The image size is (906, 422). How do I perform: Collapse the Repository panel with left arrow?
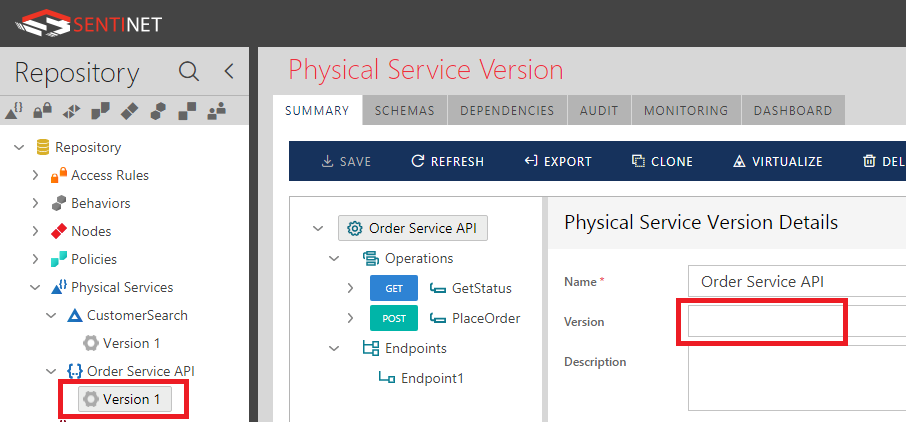tap(229, 72)
